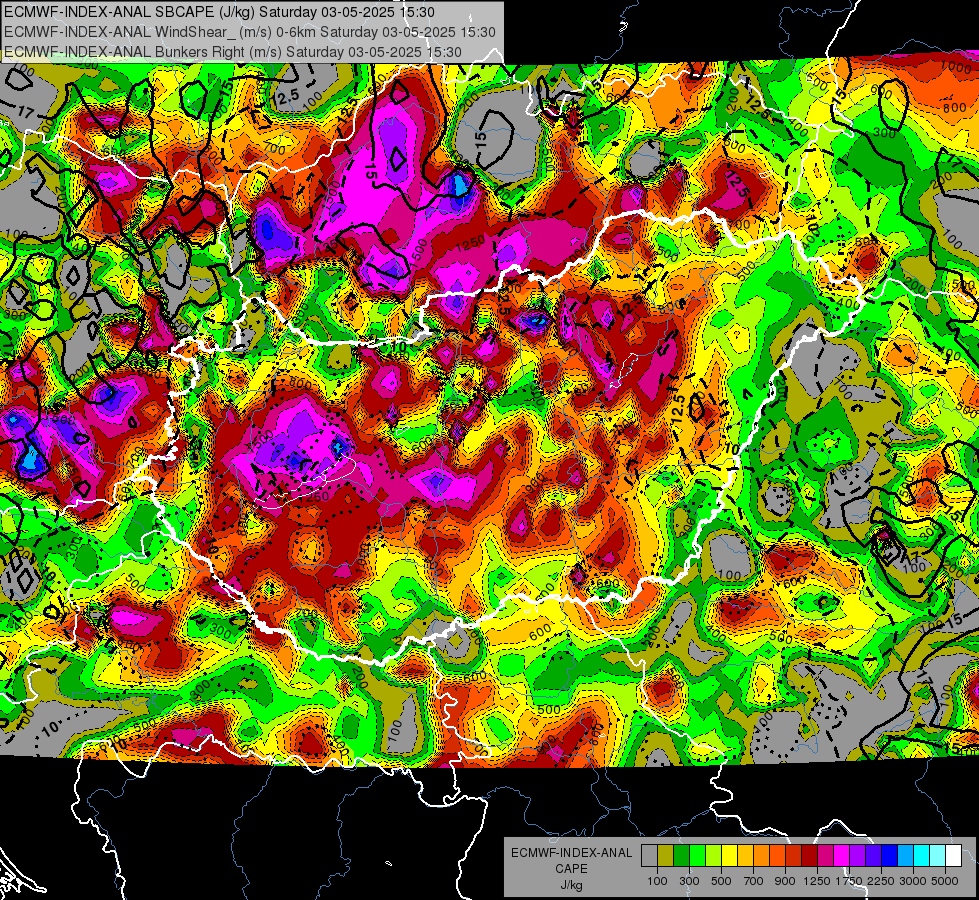The height and width of the screenshot is (900, 979).
Task: Click the olive swatch in the CAPE legend
Action: click(666, 856)
